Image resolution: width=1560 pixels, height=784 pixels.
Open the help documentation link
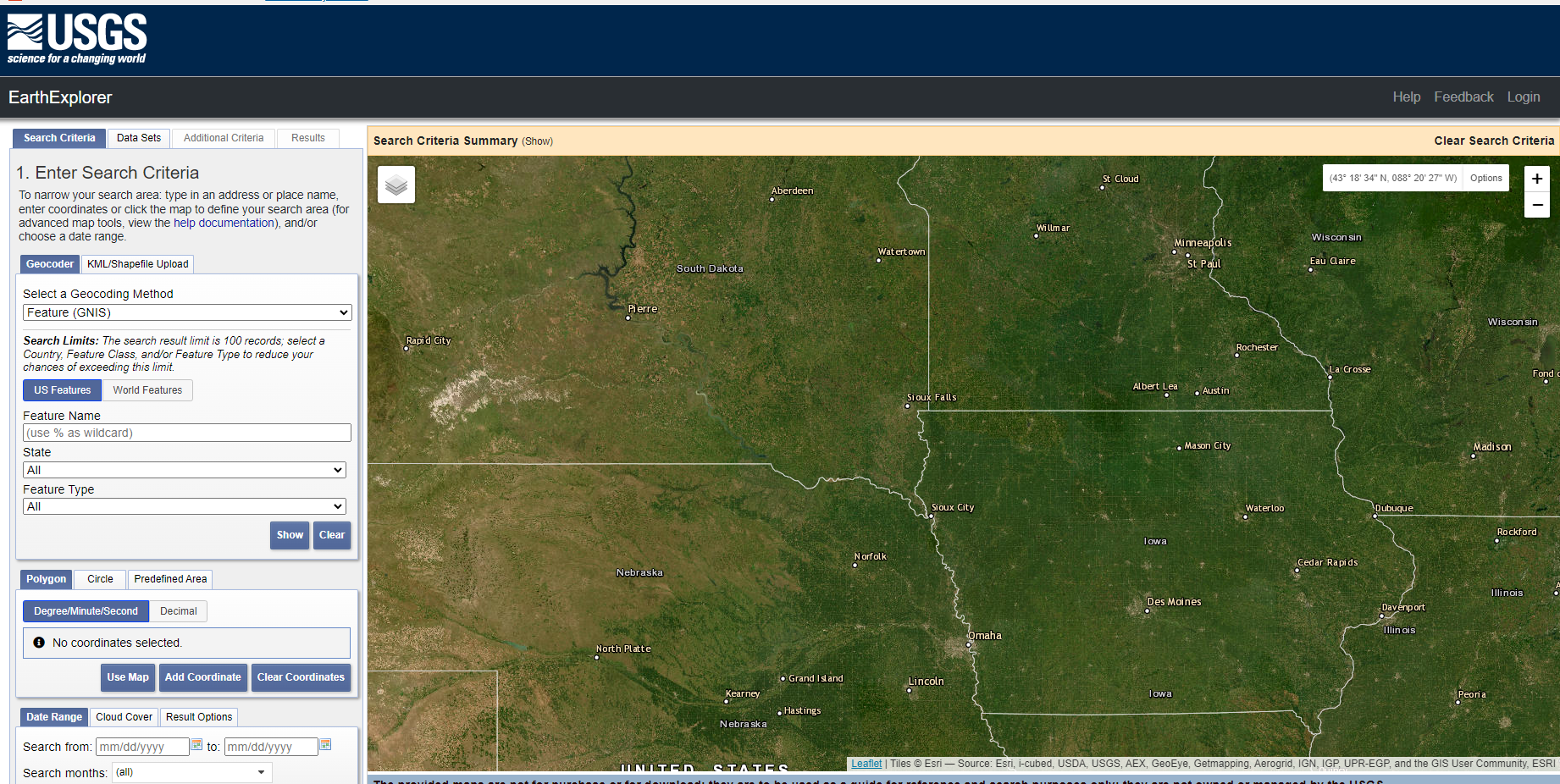pyautogui.click(x=224, y=223)
